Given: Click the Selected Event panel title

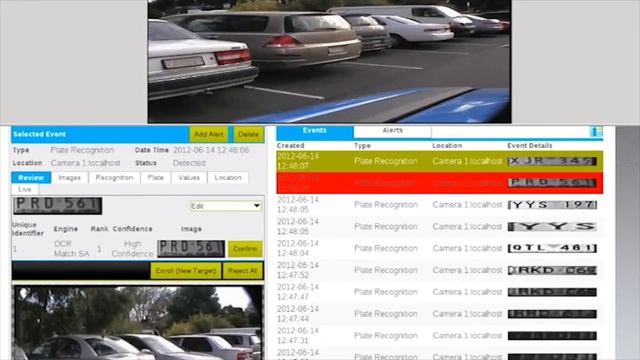Looking at the screenshot, I should tap(40, 134).
